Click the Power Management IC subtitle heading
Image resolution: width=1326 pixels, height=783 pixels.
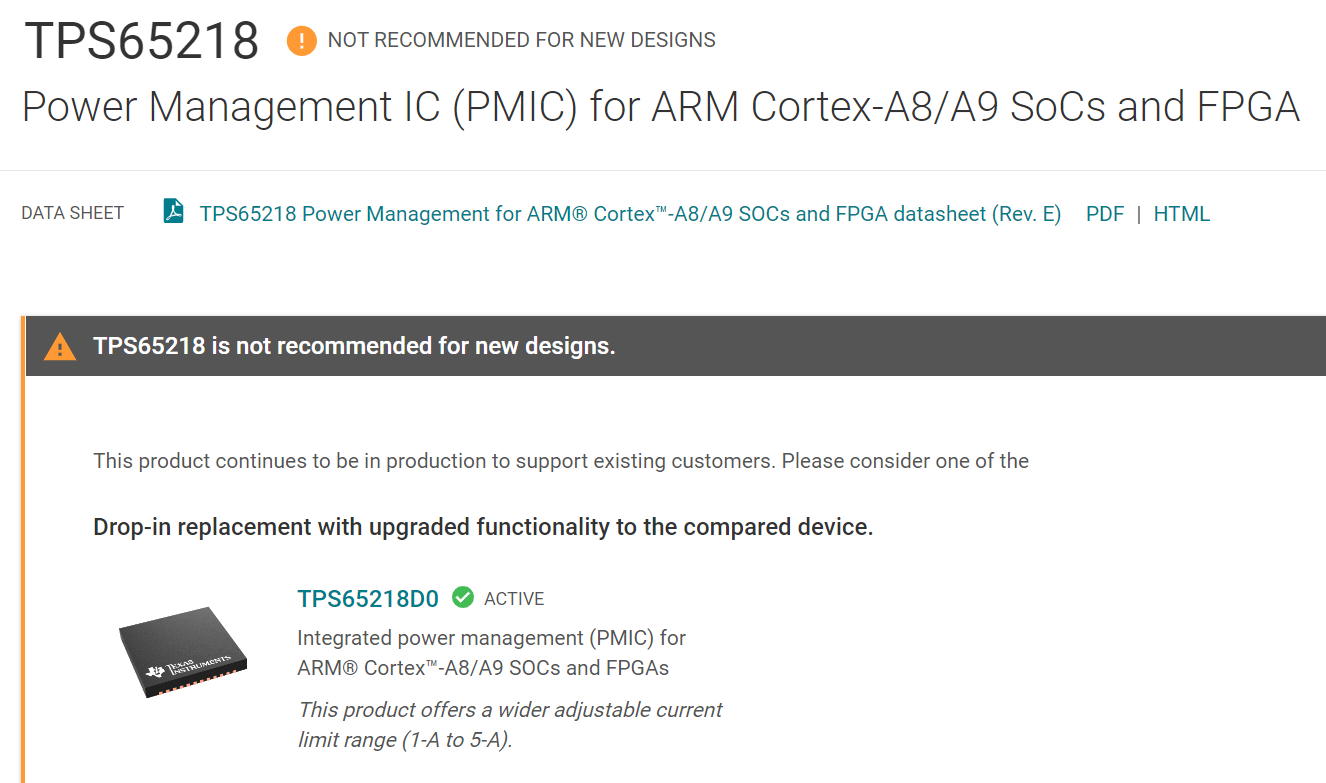(660, 107)
